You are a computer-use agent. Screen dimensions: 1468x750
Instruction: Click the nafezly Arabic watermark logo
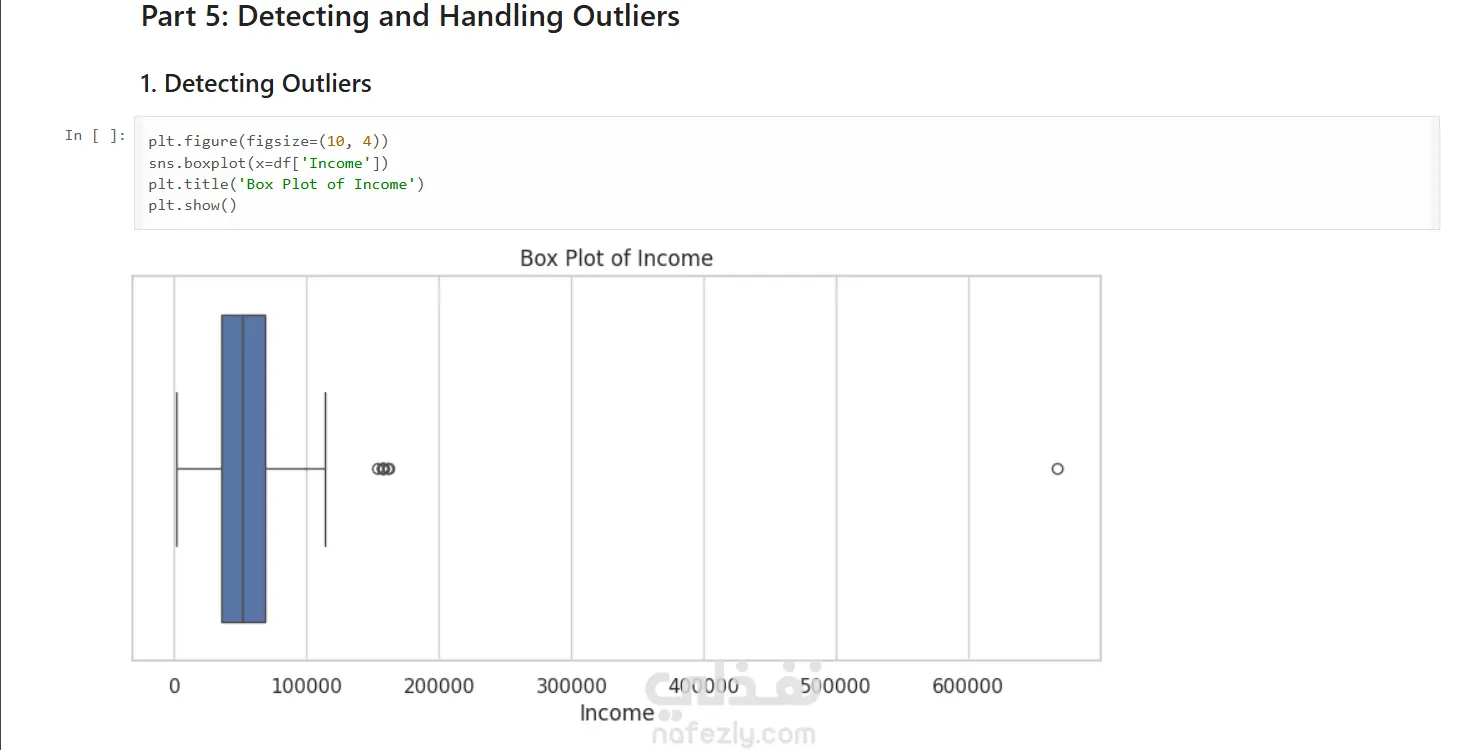(735, 686)
